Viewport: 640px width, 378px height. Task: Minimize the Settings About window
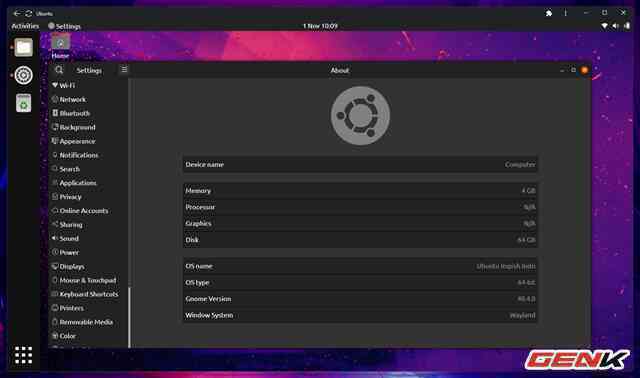(562, 70)
